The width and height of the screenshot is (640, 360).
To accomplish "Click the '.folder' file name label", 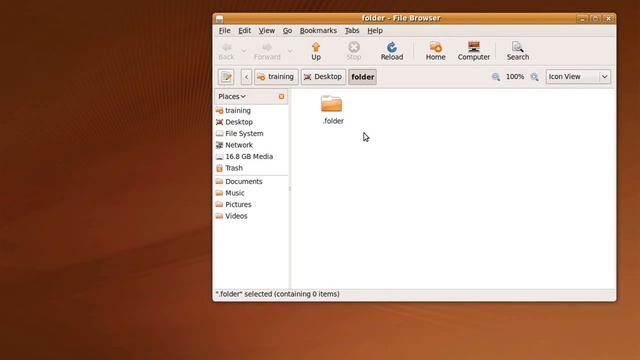I will pos(333,121).
